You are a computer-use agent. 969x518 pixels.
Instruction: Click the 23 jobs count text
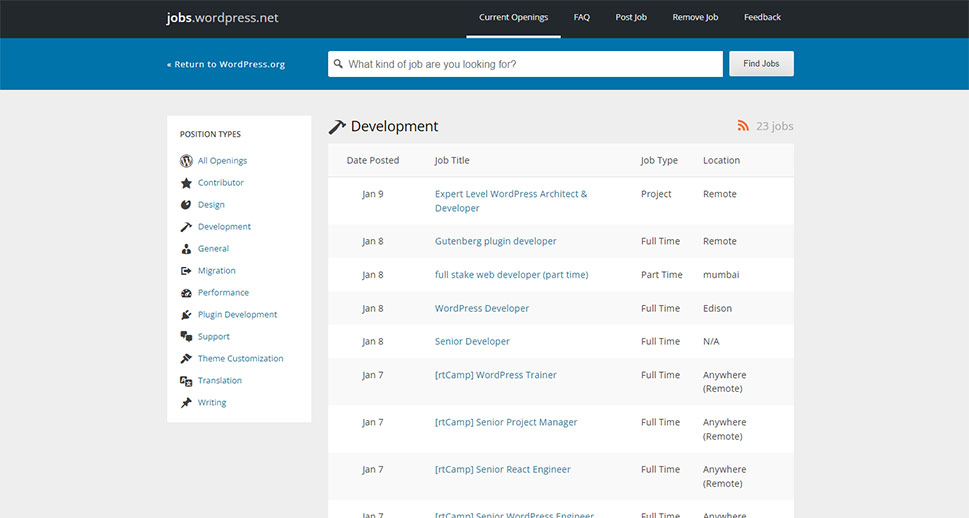point(774,126)
